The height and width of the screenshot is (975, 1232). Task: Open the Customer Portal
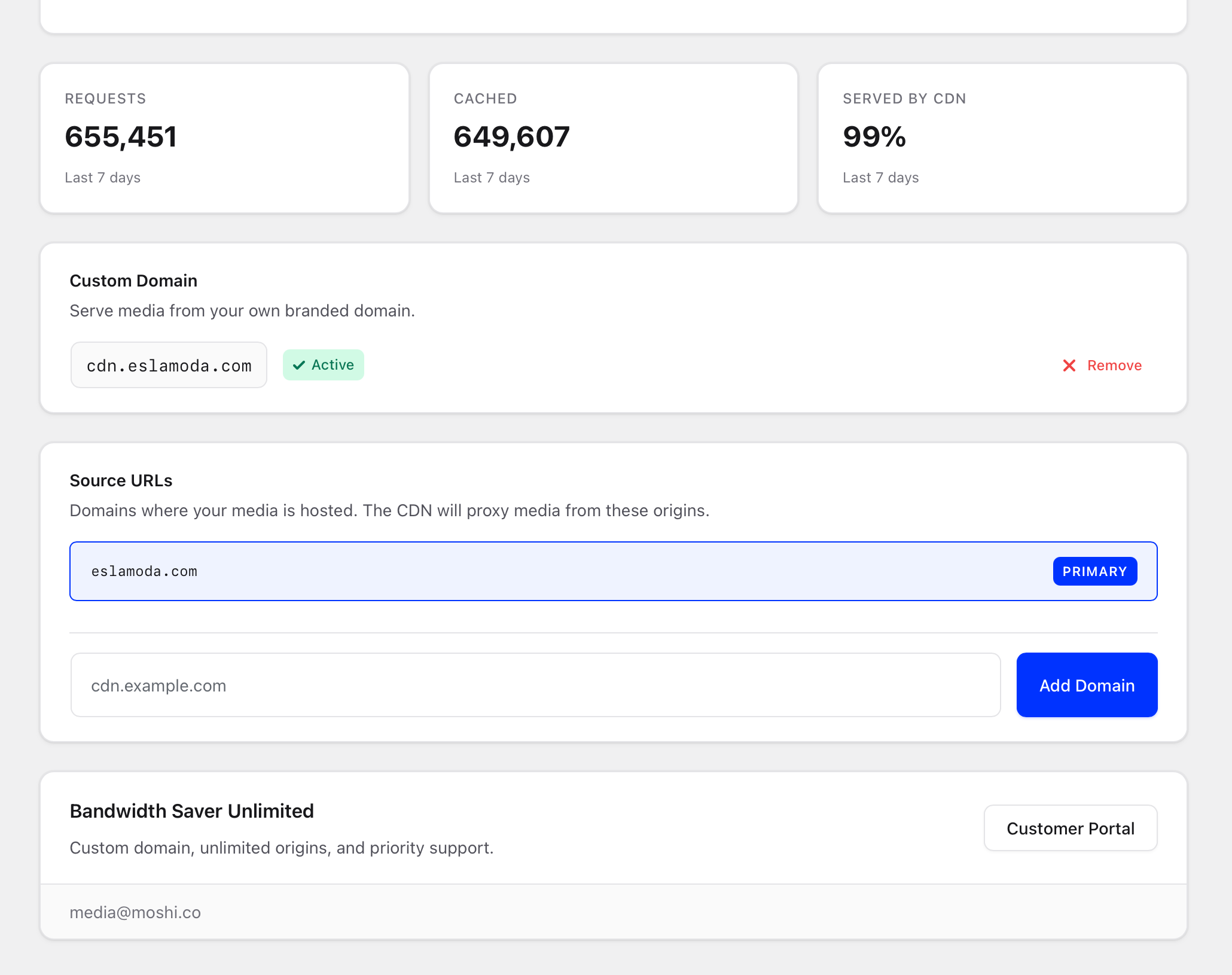(x=1071, y=828)
